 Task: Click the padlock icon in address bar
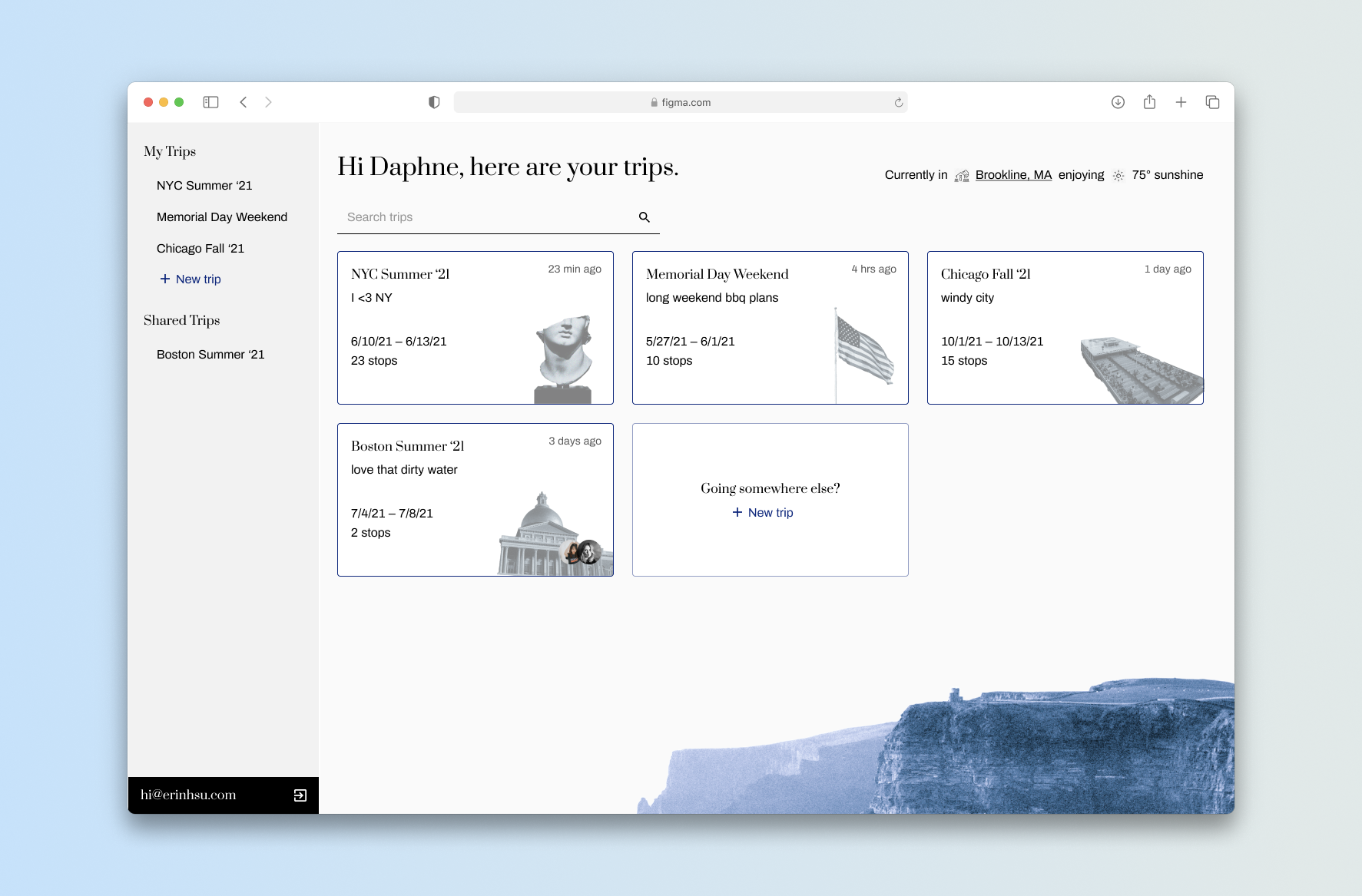(654, 102)
